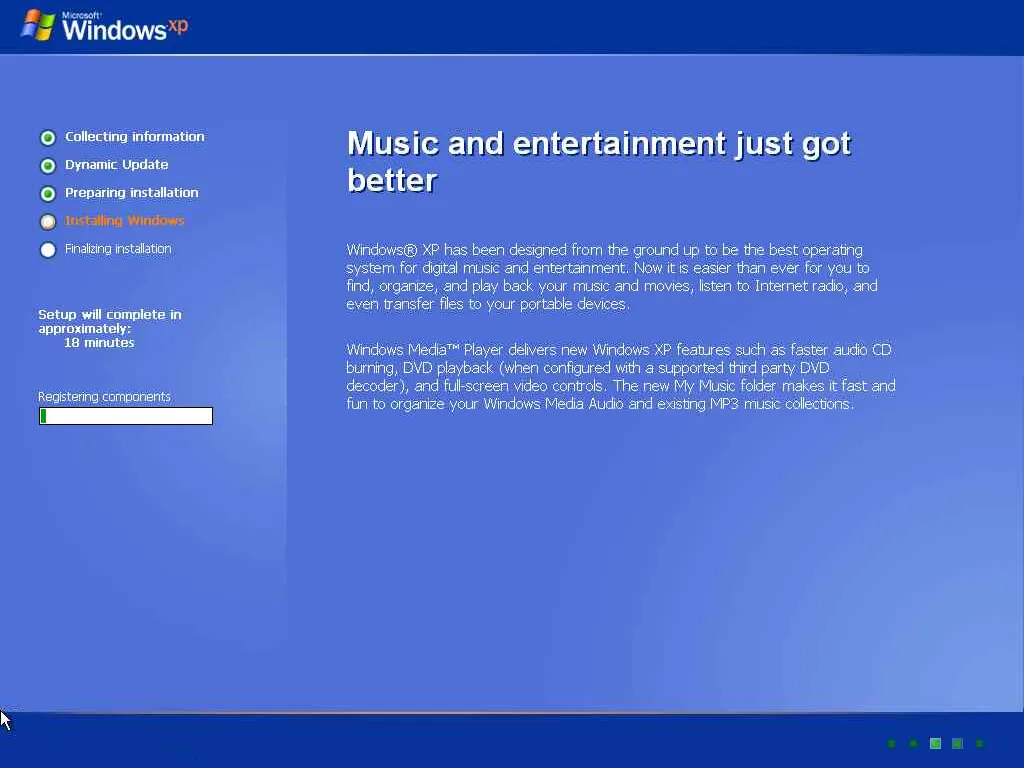This screenshot has width=1024, height=768.
Task: Click the paragraph starting "Windows Media™ Player delivers"
Action: (x=620, y=377)
